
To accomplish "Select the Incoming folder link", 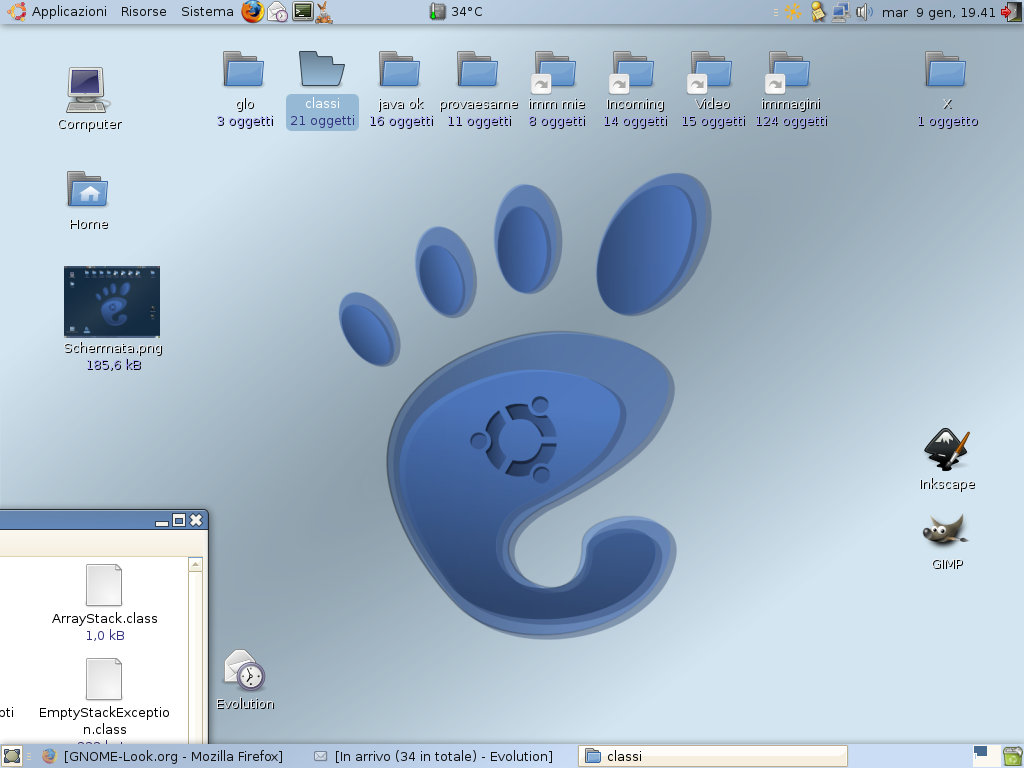I will pyautogui.click(x=632, y=71).
